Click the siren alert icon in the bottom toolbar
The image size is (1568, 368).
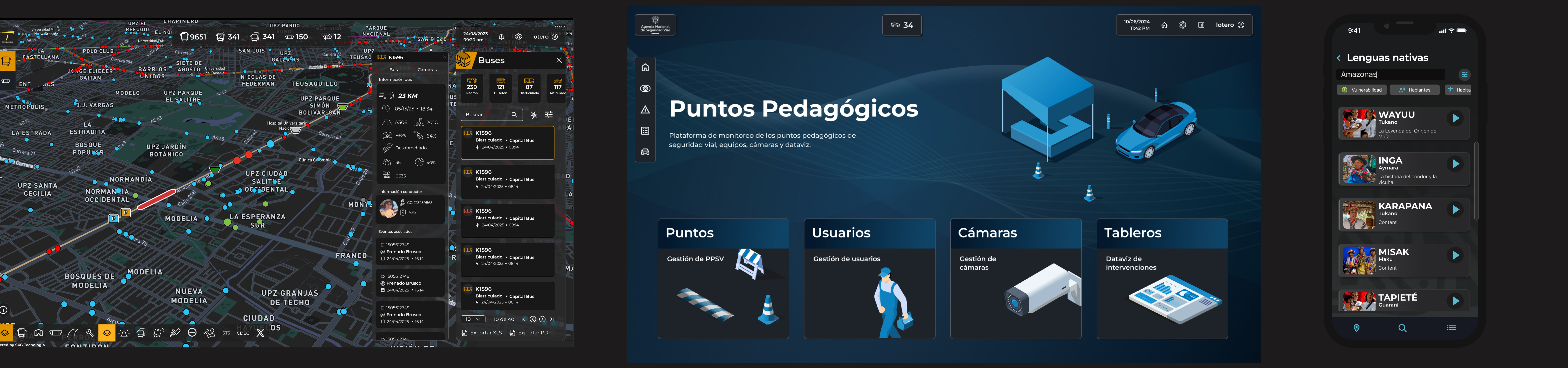(x=124, y=333)
